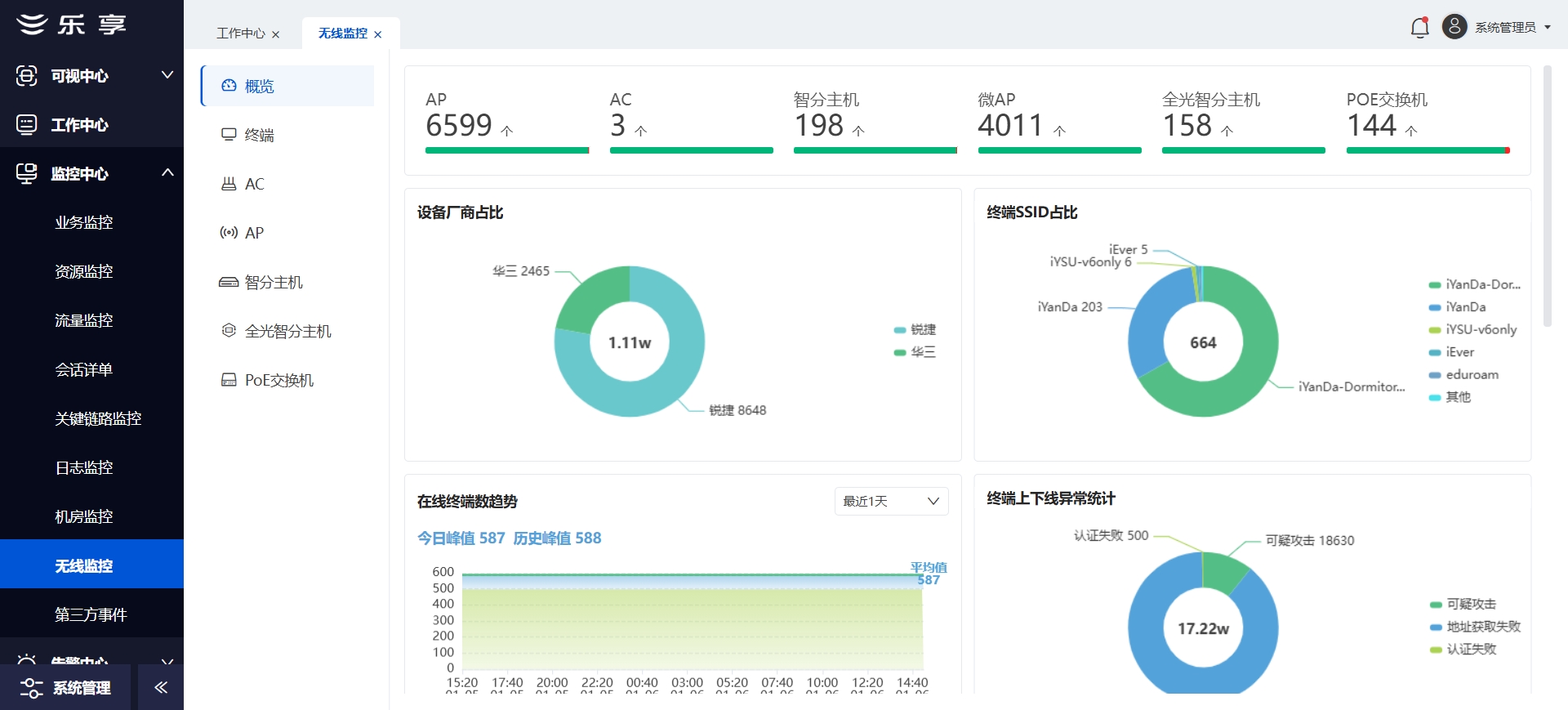Select the 全光智分主机 hexagon icon

coord(229,331)
